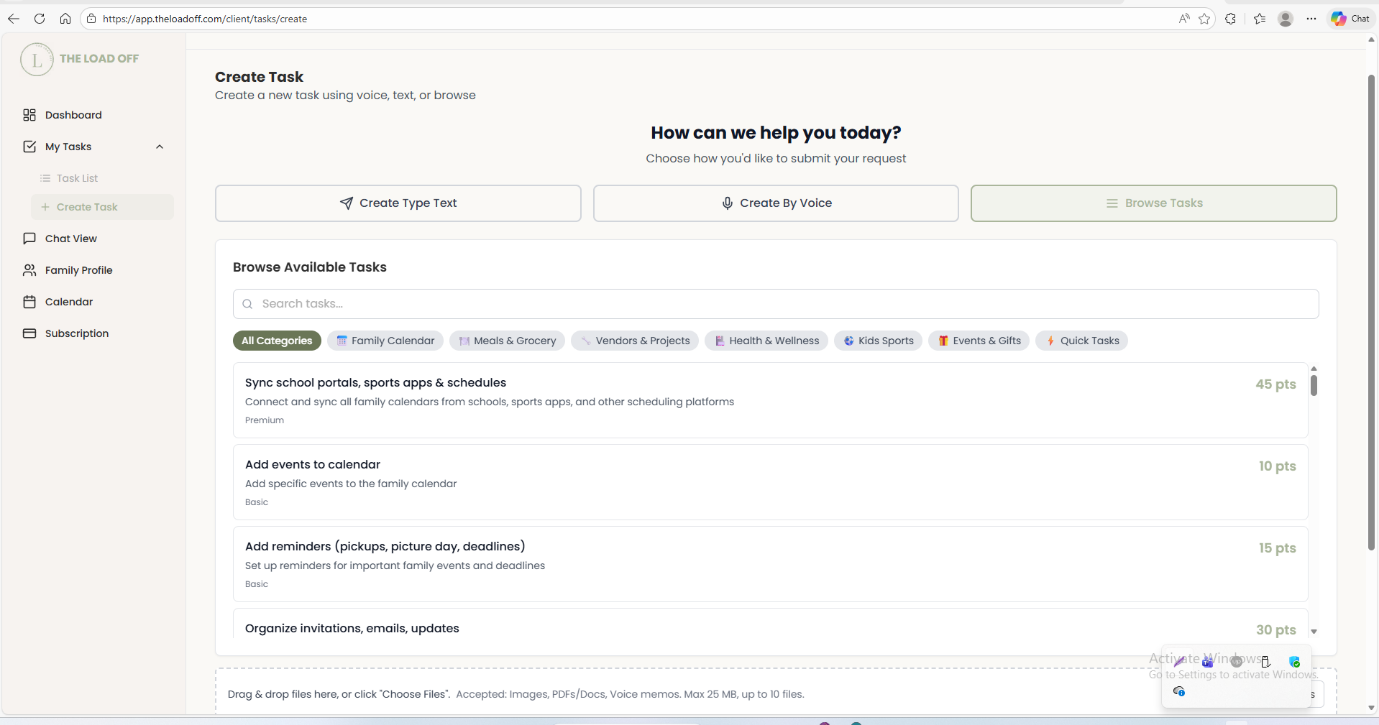Select the Add events to calendar task
Viewport: 1379px width, 725px height.
coord(771,482)
